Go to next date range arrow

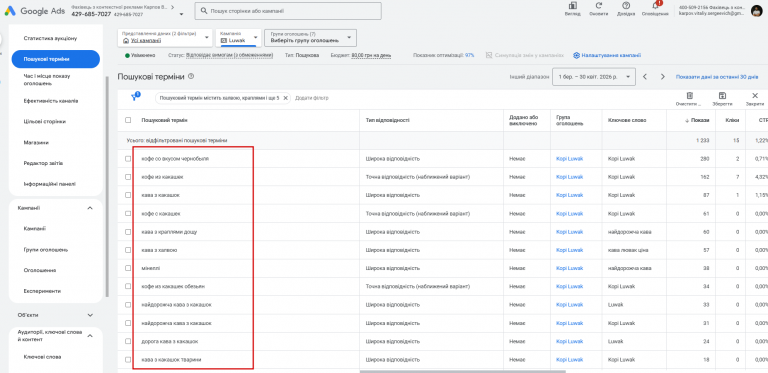coord(663,77)
